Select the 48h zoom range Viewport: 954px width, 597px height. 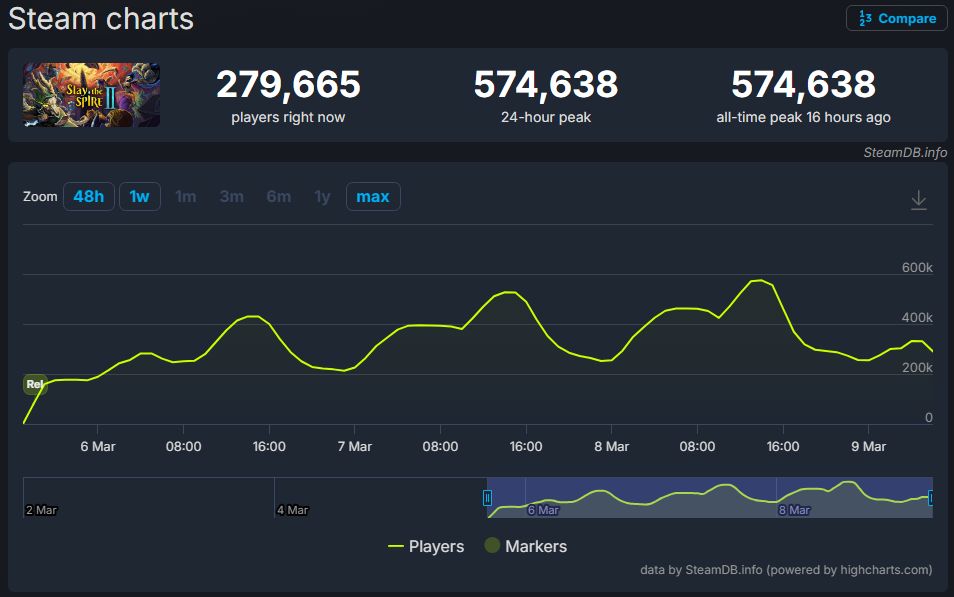[89, 196]
